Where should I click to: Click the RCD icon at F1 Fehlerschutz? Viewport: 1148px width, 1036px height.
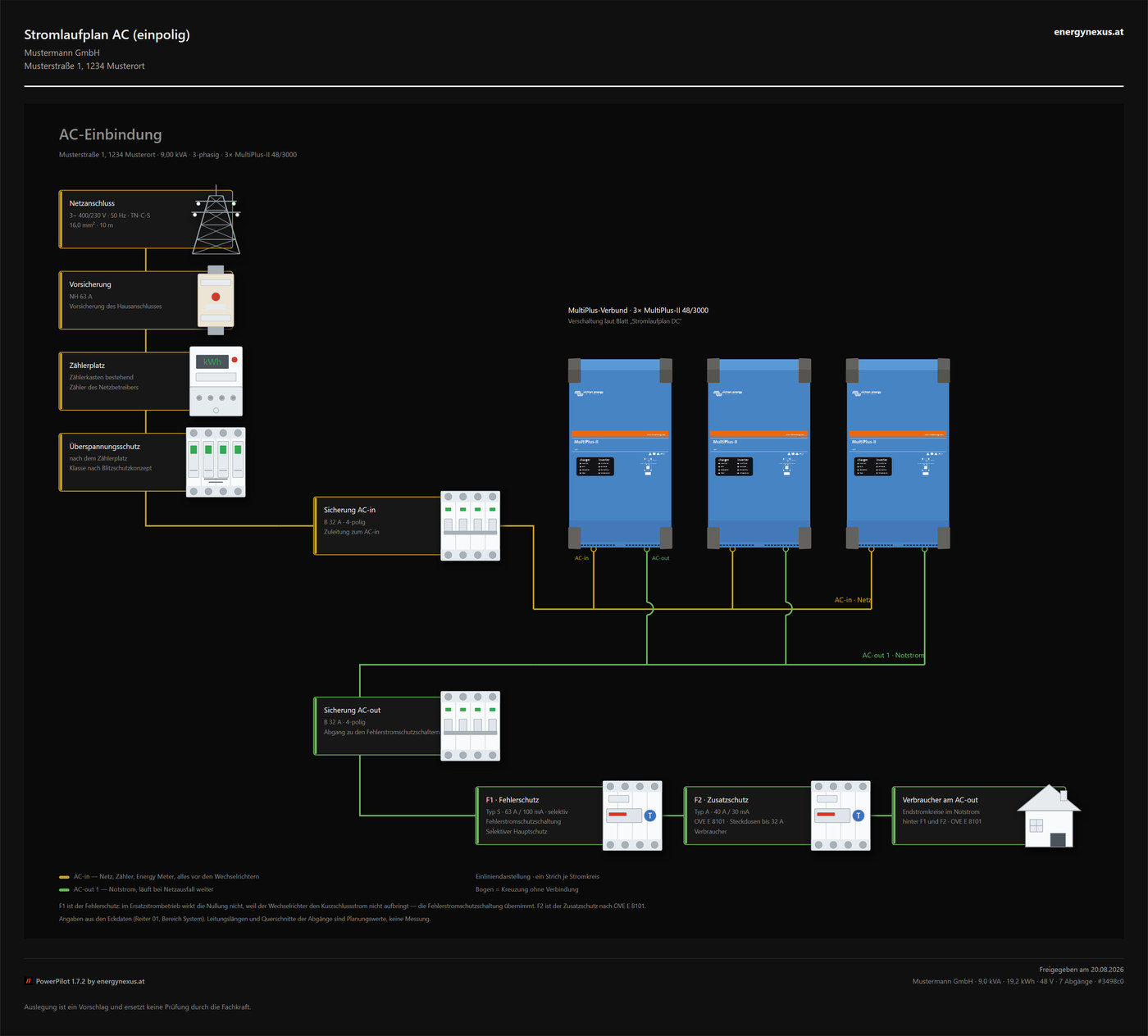pos(632,816)
